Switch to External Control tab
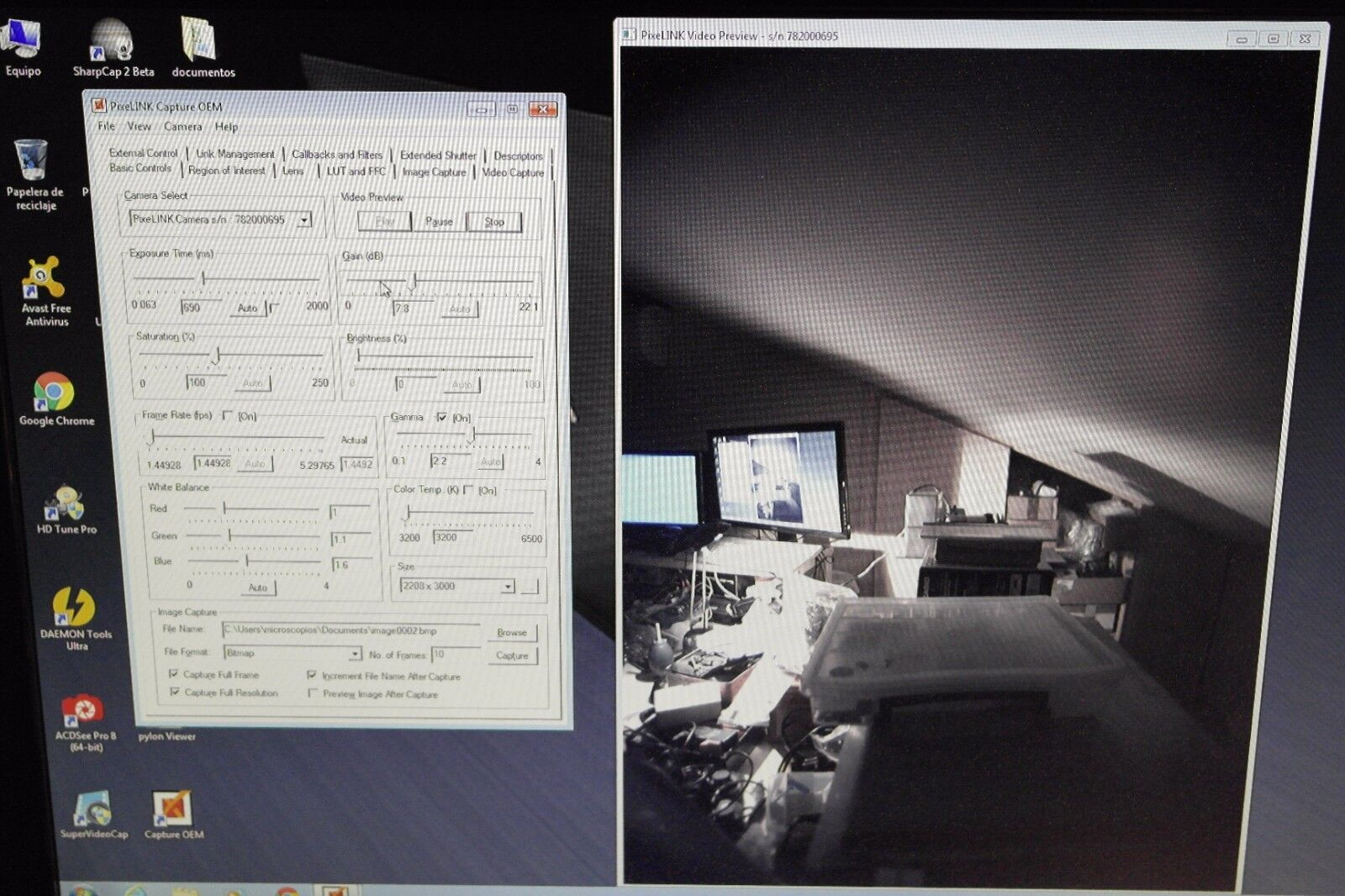 click(x=143, y=153)
